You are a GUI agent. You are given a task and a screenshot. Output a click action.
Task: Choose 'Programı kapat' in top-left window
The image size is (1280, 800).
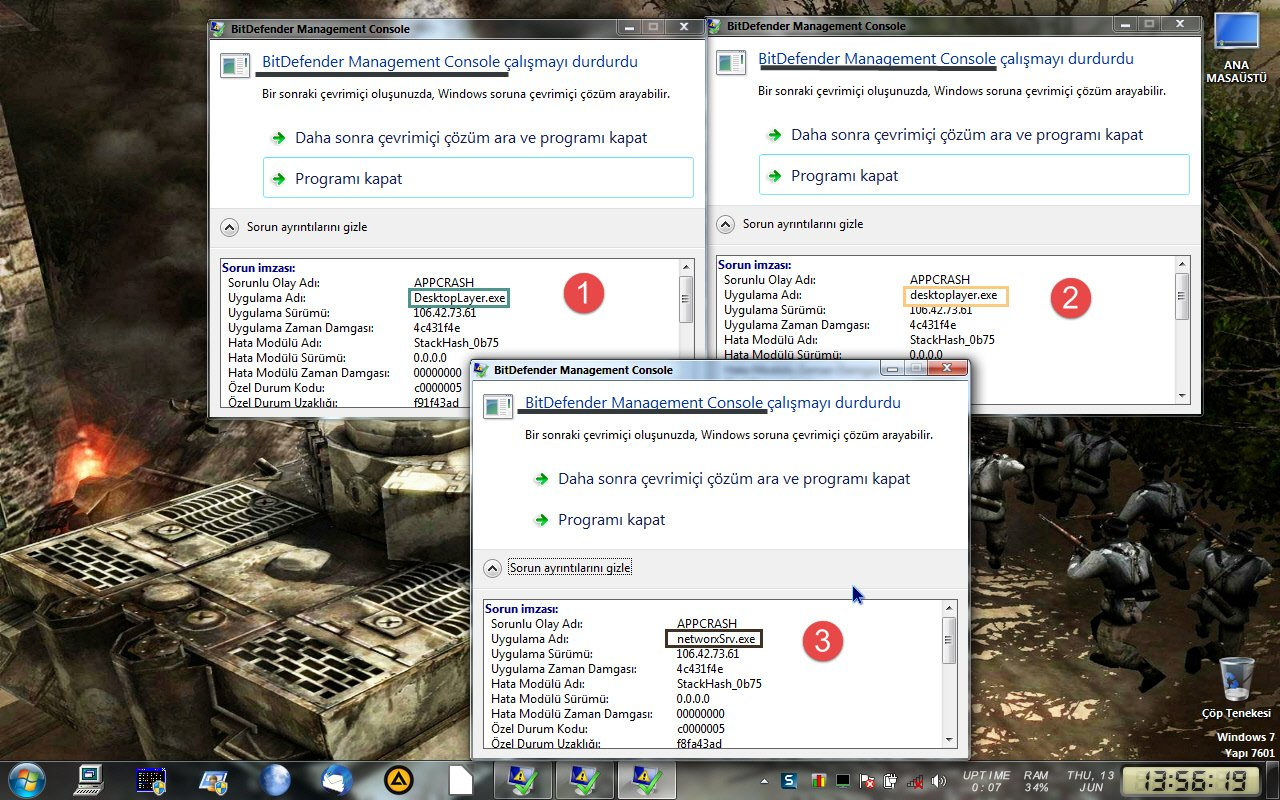tap(478, 178)
